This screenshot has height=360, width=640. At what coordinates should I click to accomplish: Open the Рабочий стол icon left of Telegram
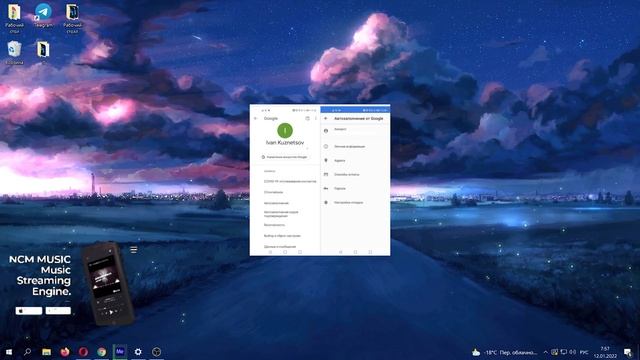pyautogui.click(x=14, y=18)
